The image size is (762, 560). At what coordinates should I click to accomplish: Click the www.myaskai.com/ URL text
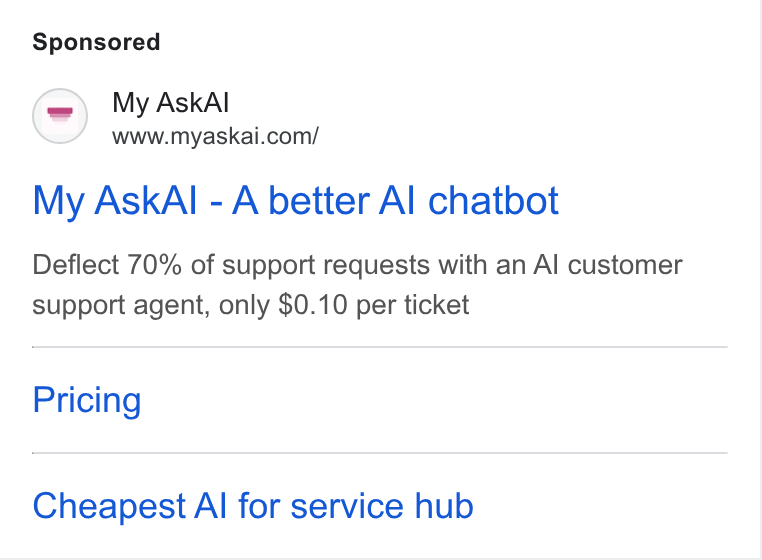tap(215, 136)
